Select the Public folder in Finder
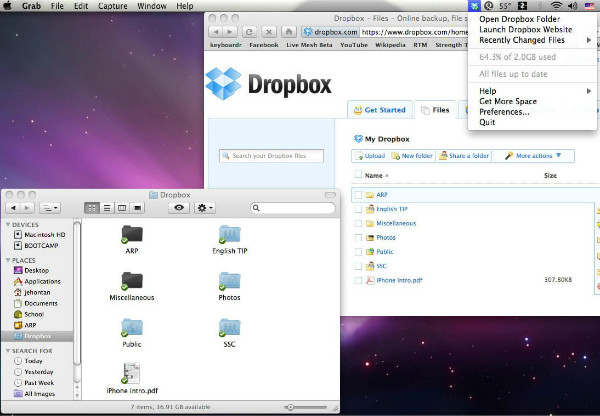The width and height of the screenshot is (600, 416). [132, 328]
